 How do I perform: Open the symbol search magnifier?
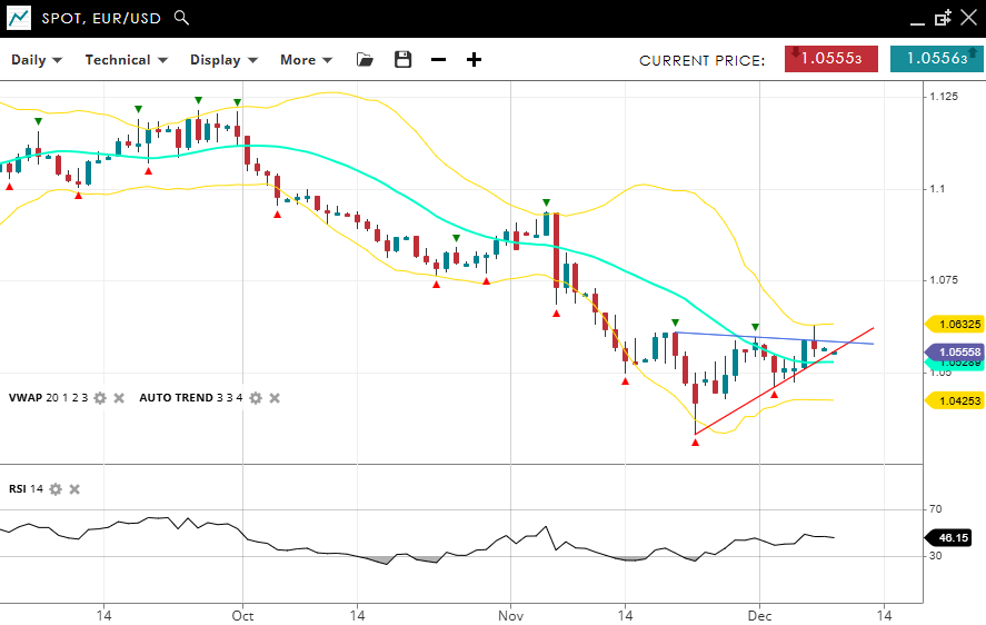pos(181,18)
